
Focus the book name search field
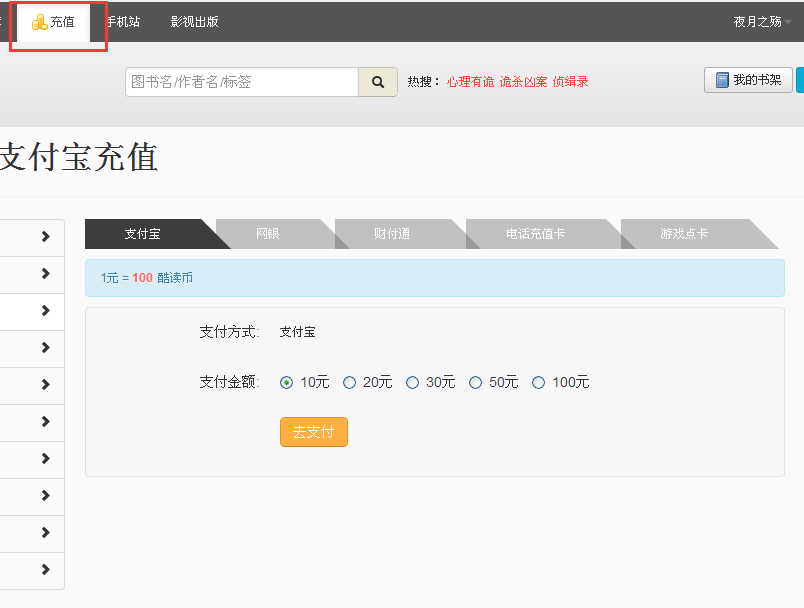coord(242,82)
